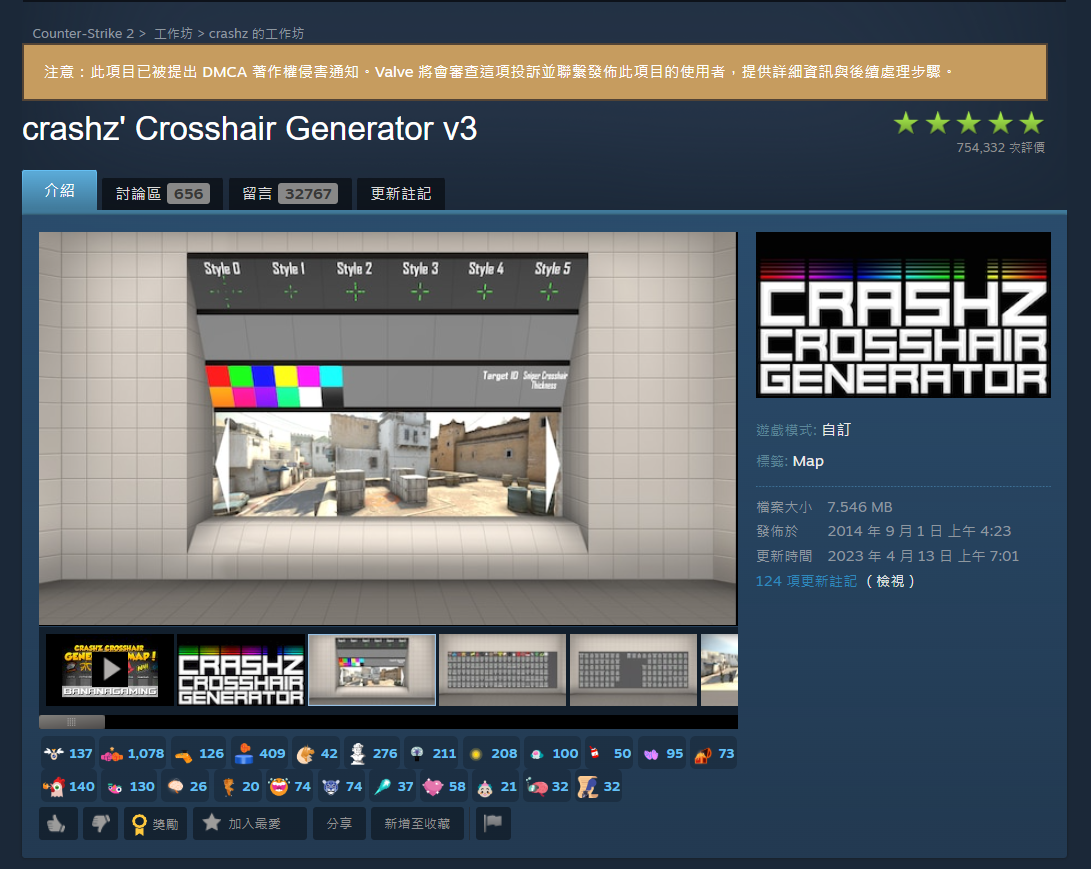Click the thumbnail strip scrollbar handle
The width and height of the screenshot is (1091, 869).
72,721
